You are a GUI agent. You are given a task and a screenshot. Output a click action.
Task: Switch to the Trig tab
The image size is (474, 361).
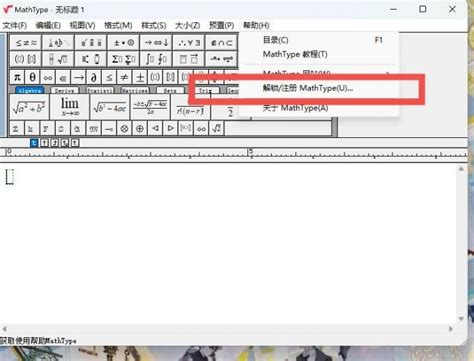205,90
